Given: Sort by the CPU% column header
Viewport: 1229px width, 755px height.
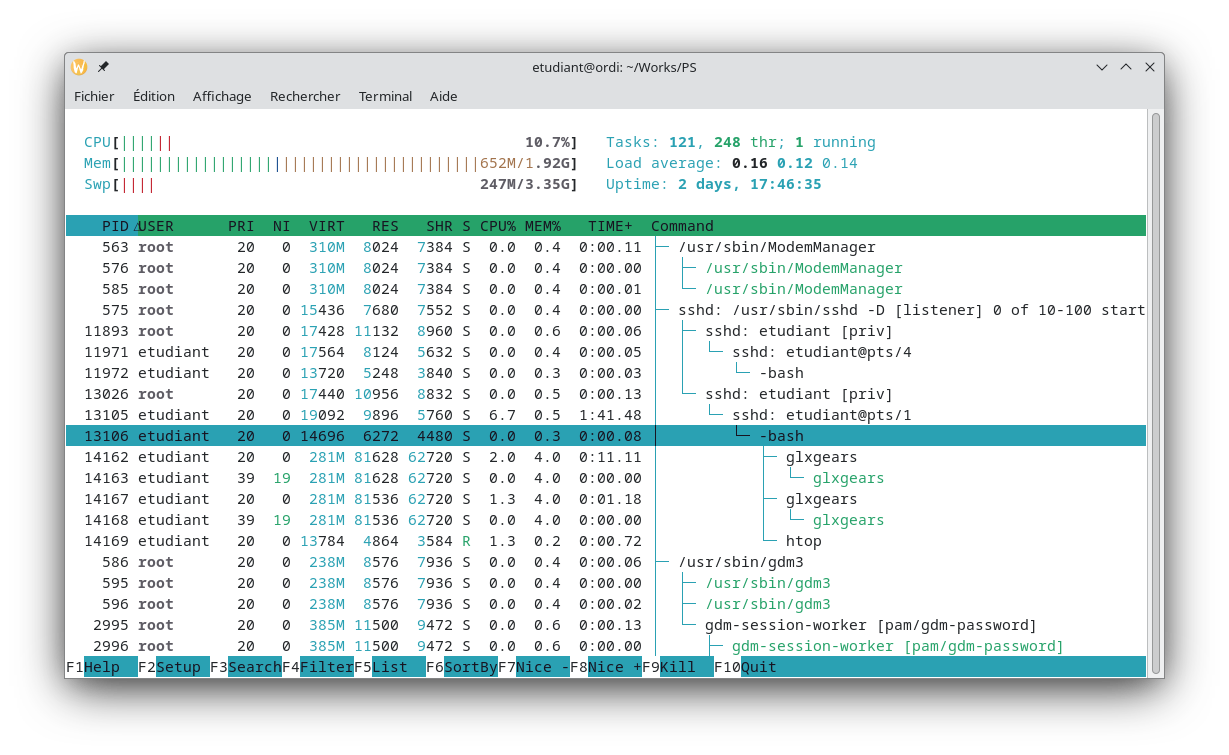Looking at the screenshot, I should pos(497,226).
